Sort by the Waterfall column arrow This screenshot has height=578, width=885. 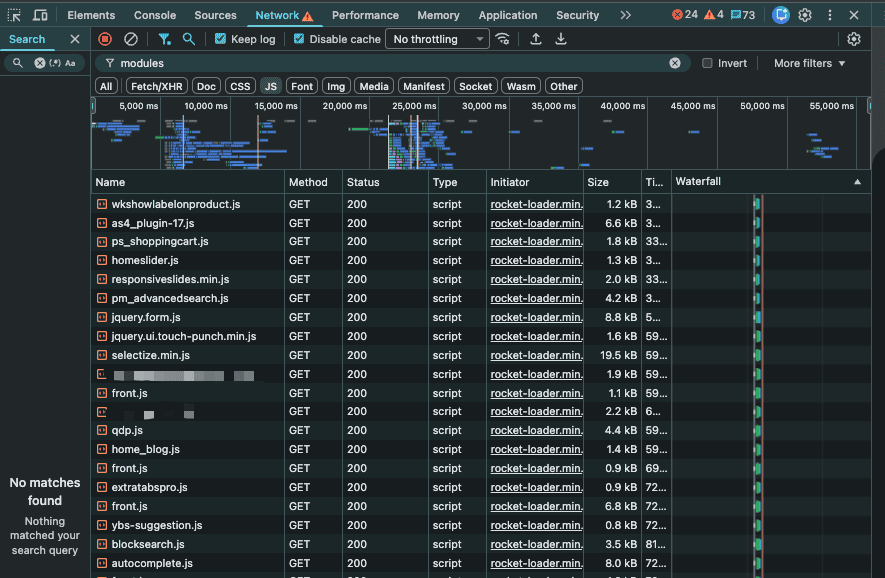pos(857,182)
